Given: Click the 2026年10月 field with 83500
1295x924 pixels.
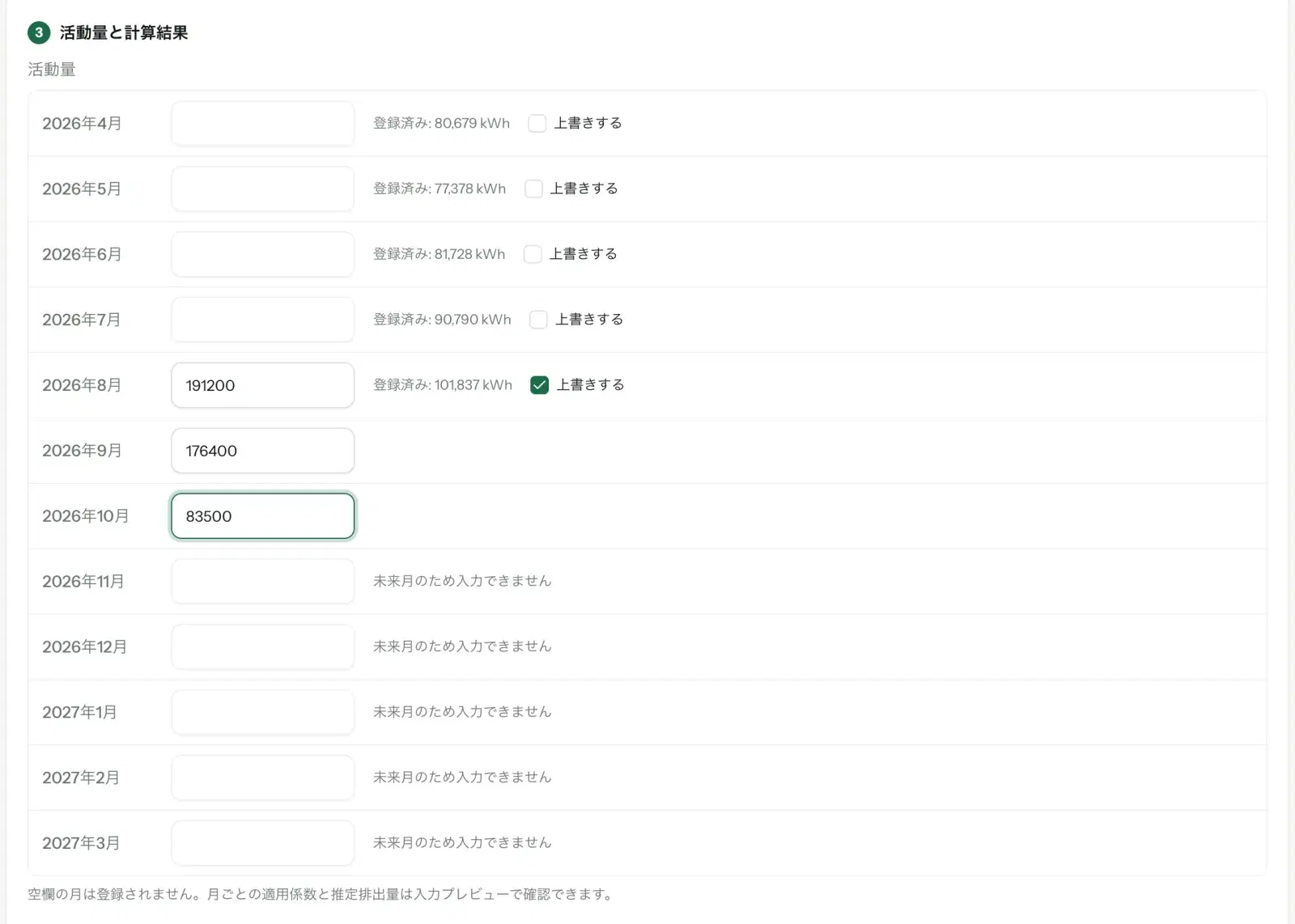Looking at the screenshot, I should coord(263,516).
